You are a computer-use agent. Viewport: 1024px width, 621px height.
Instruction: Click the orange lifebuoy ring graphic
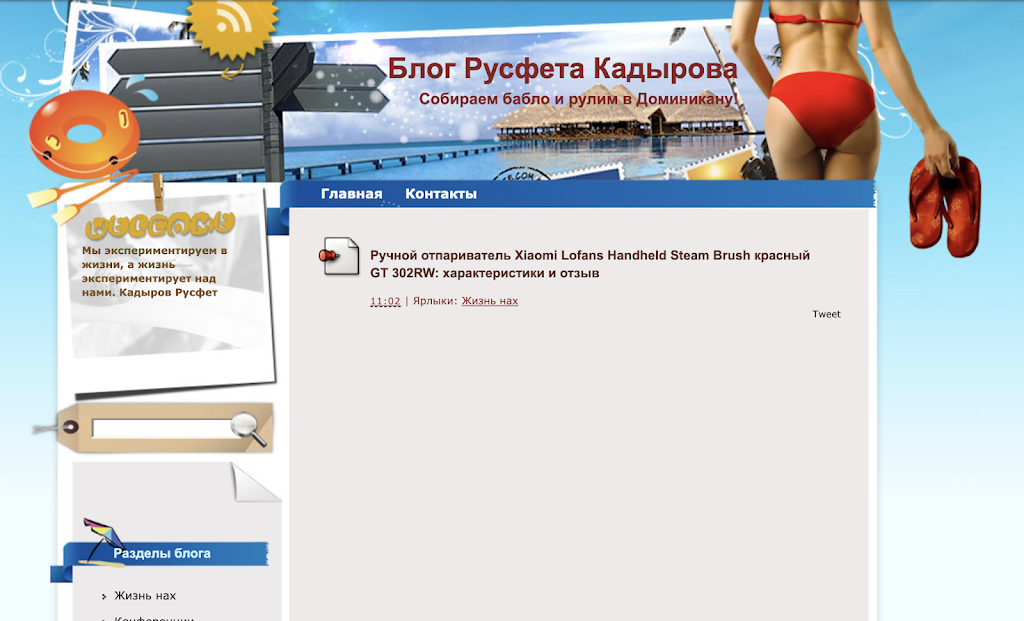82,135
